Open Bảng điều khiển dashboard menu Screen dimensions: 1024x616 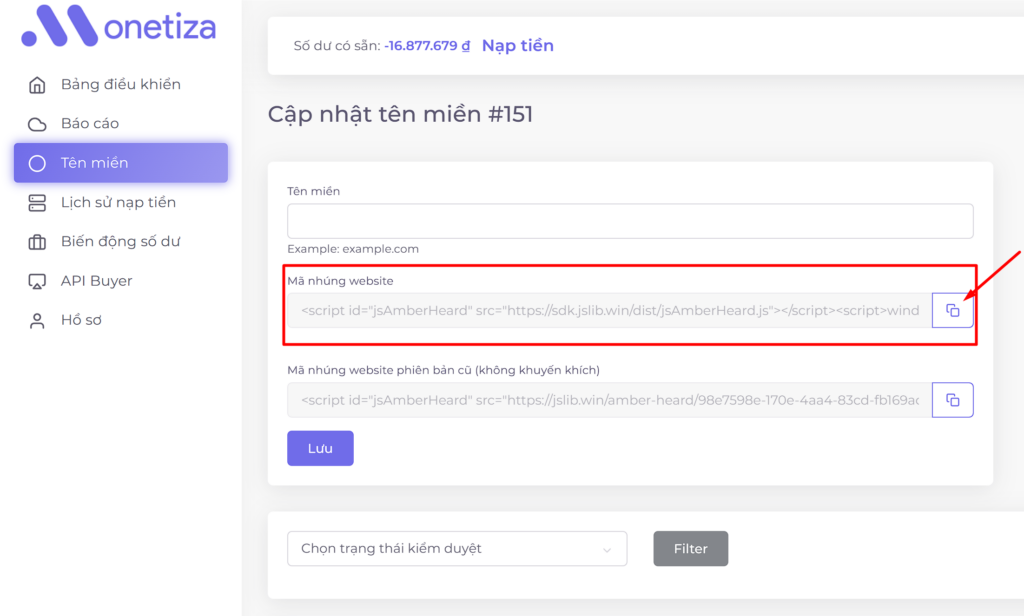coord(121,84)
